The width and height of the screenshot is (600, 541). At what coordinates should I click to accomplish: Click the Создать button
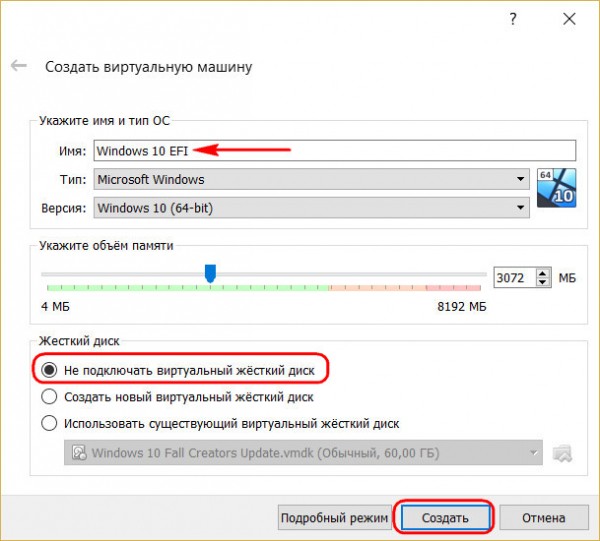click(x=445, y=518)
